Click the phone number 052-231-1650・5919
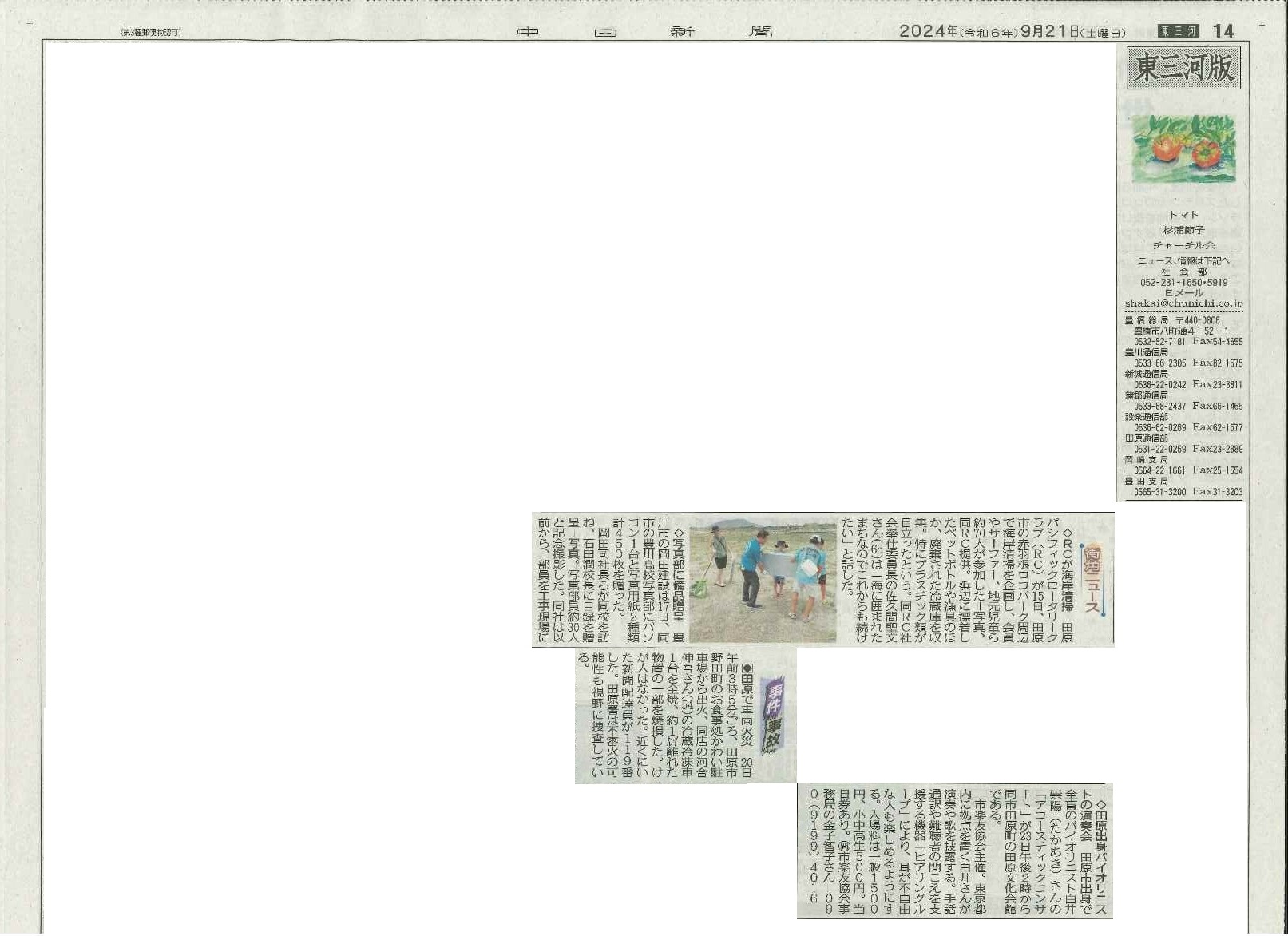Viewport: 1288px width, 936px height. pos(1183,283)
